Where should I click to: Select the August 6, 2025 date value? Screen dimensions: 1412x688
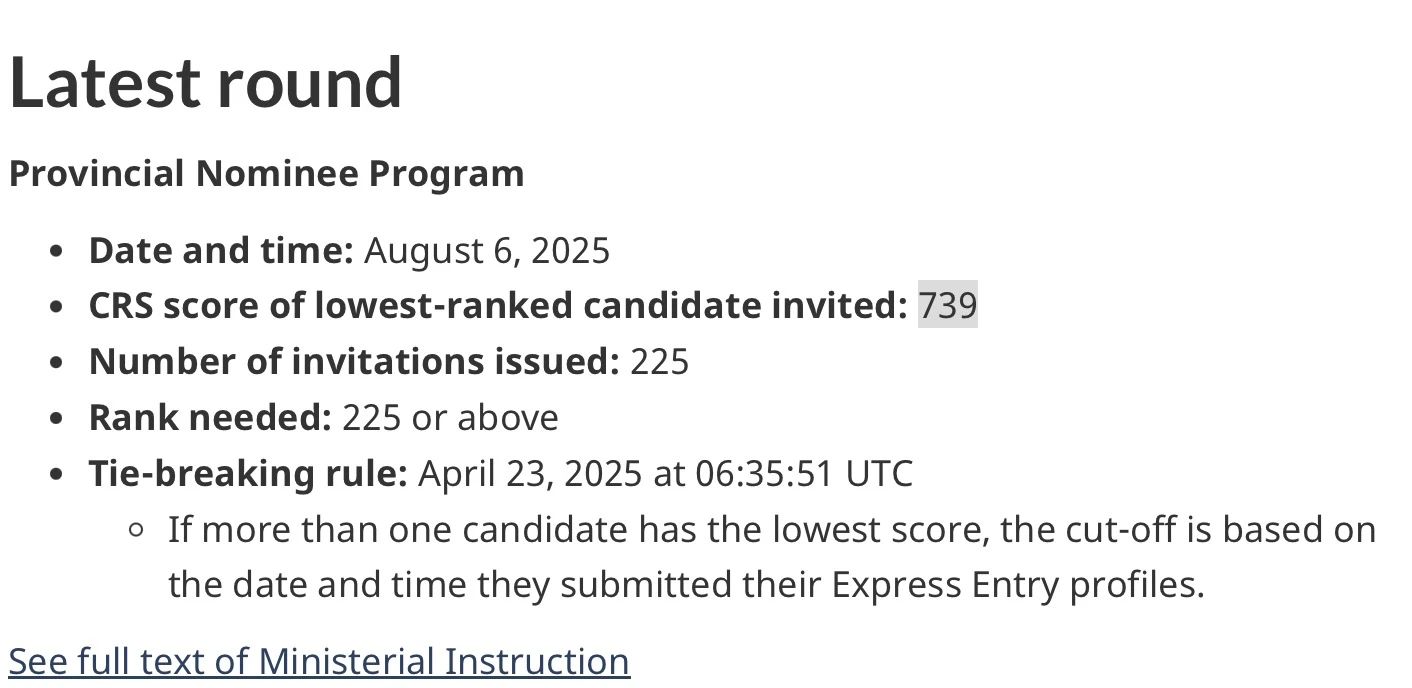487,250
